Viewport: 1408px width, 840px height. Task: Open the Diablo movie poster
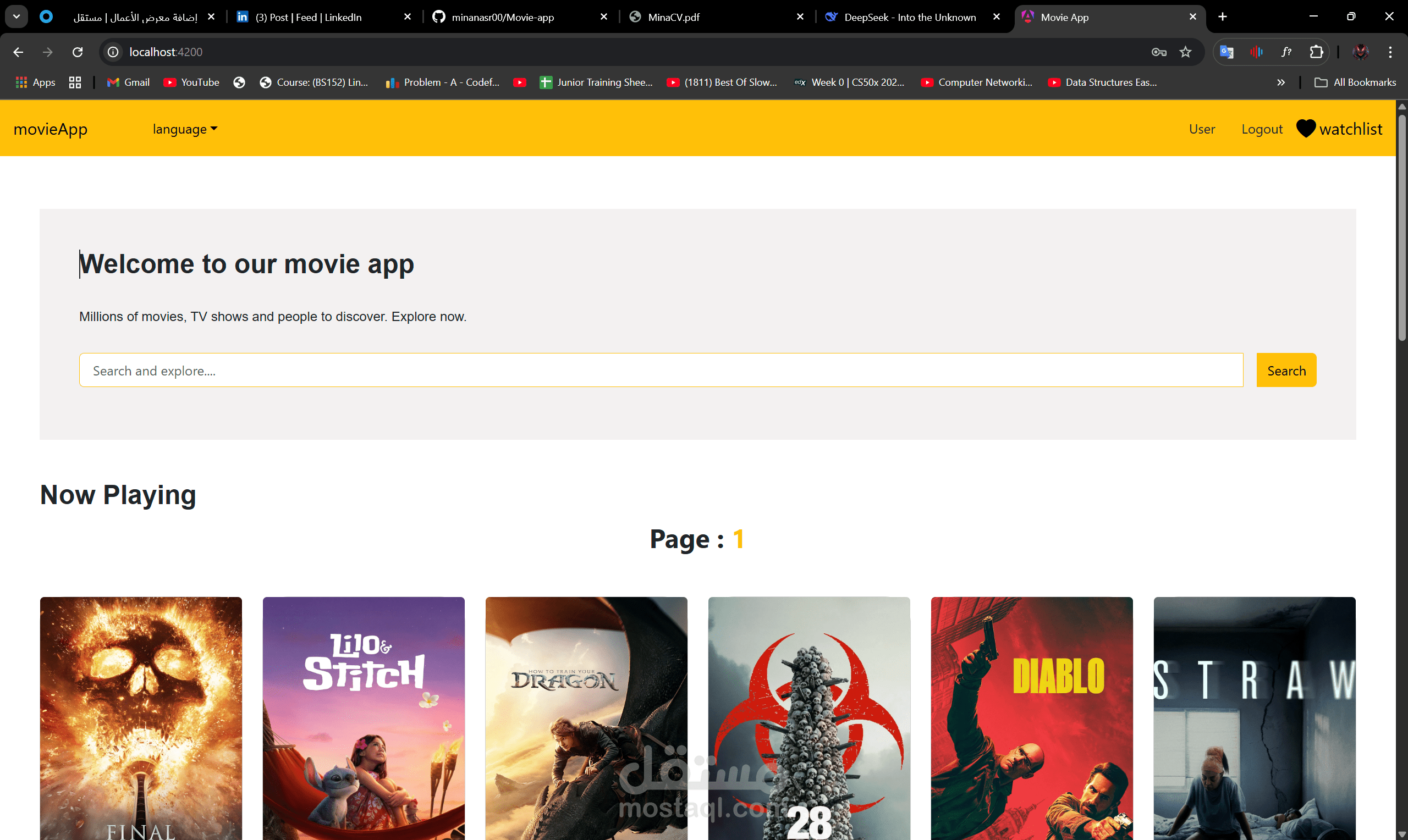click(x=1031, y=719)
